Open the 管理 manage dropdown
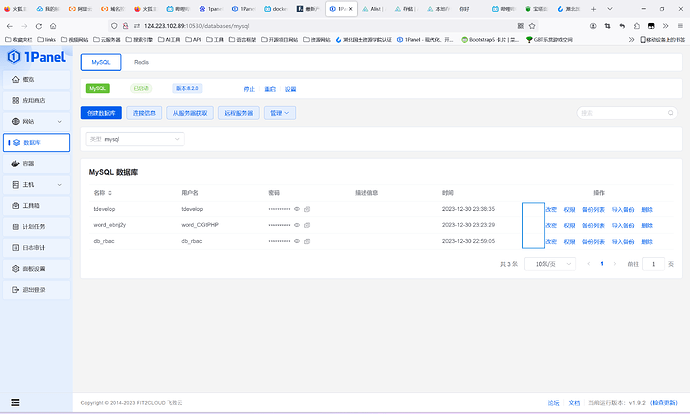Image resolution: width=690 pixels, height=414 pixels. point(280,113)
